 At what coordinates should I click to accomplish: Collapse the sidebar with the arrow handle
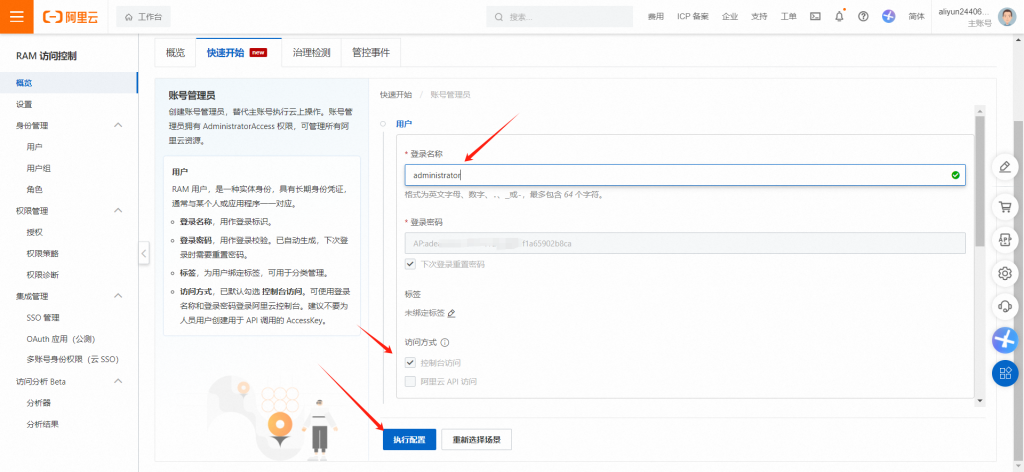point(144,253)
